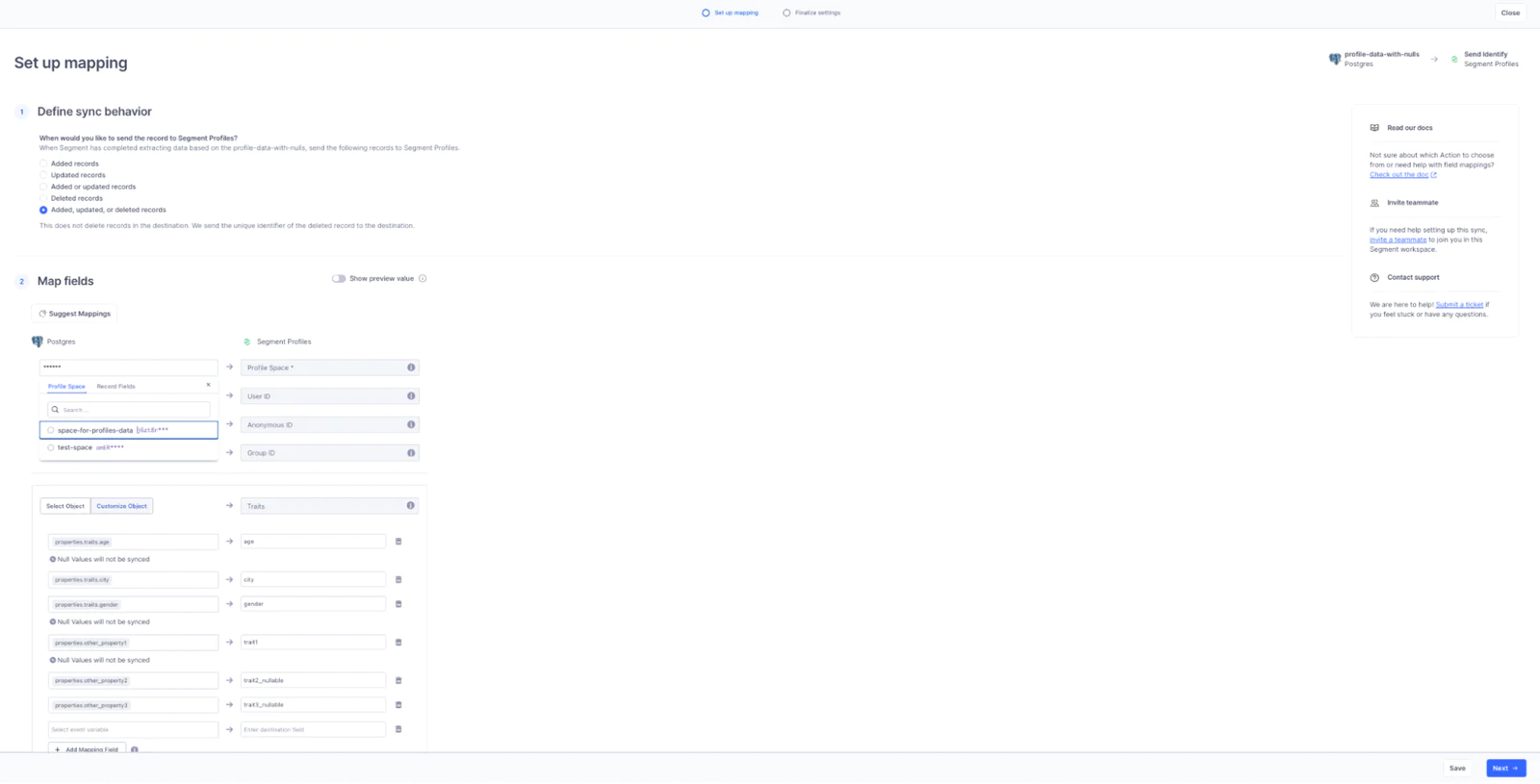The width and height of the screenshot is (1540, 784).
Task: Select the Updated records radio option
Action: coord(43,175)
